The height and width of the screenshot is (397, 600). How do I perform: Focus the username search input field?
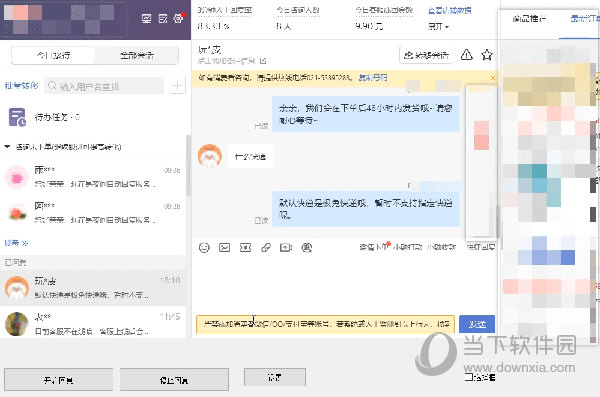(x=104, y=86)
